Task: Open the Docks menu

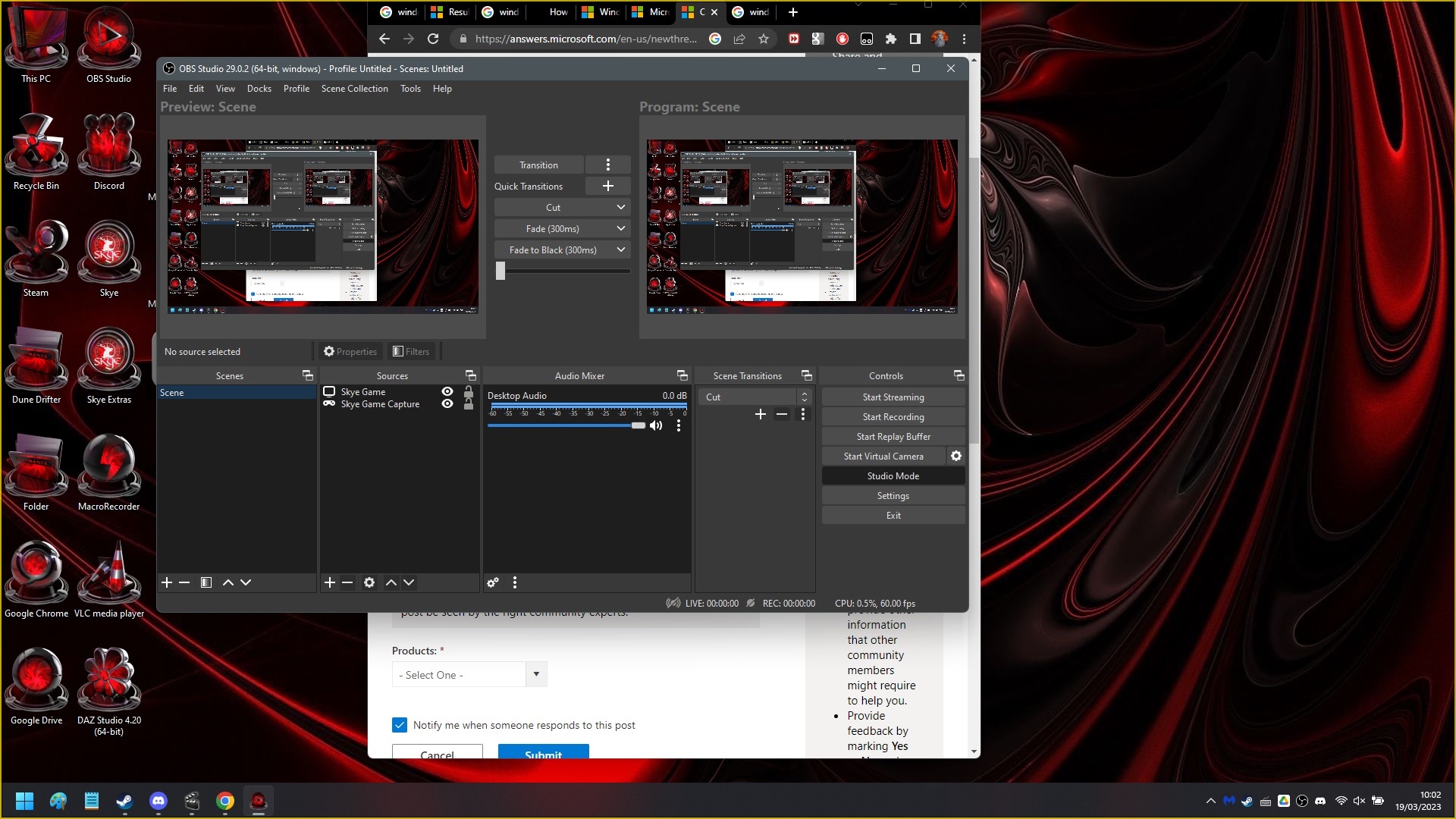Action: (259, 89)
